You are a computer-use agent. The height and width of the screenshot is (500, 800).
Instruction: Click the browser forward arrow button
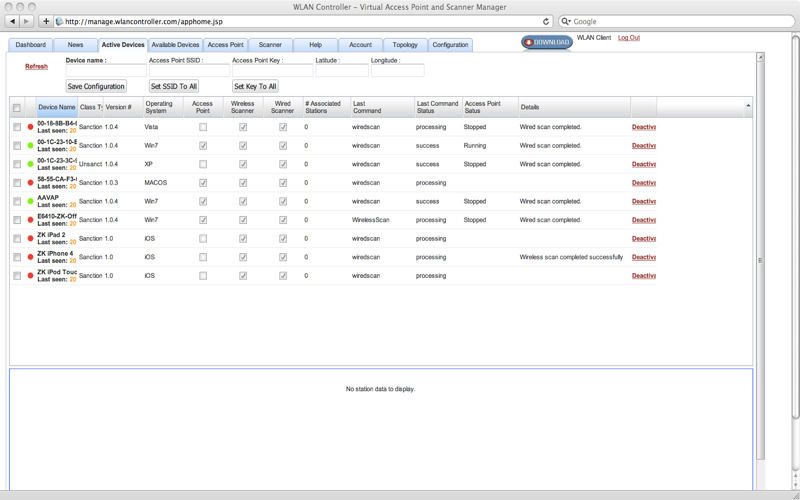[x=28, y=21]
